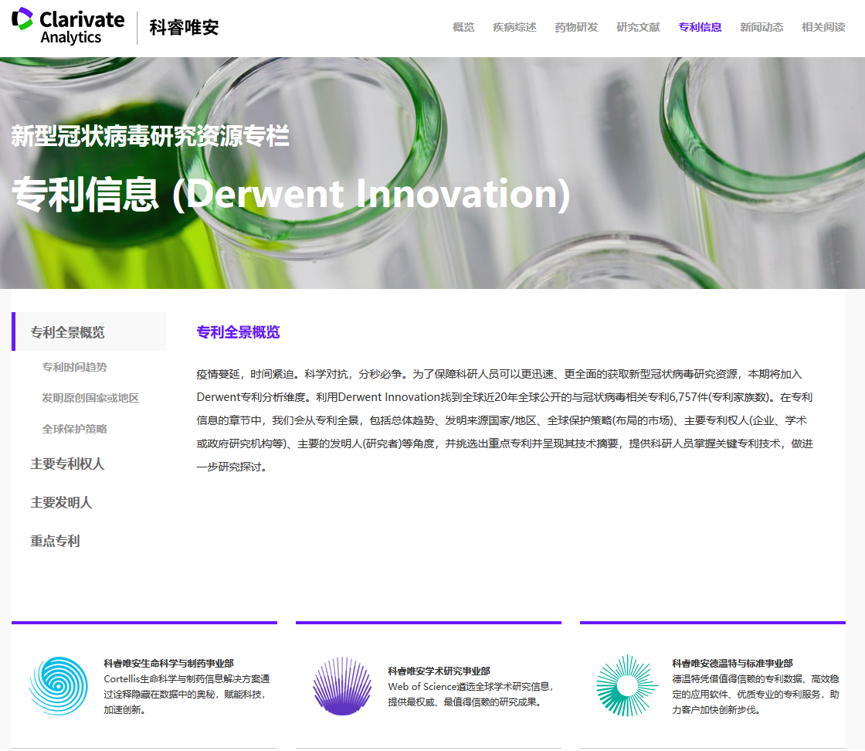
Task: Go to 相关阅读 in the top navigation
Action: tap(824, 27)
